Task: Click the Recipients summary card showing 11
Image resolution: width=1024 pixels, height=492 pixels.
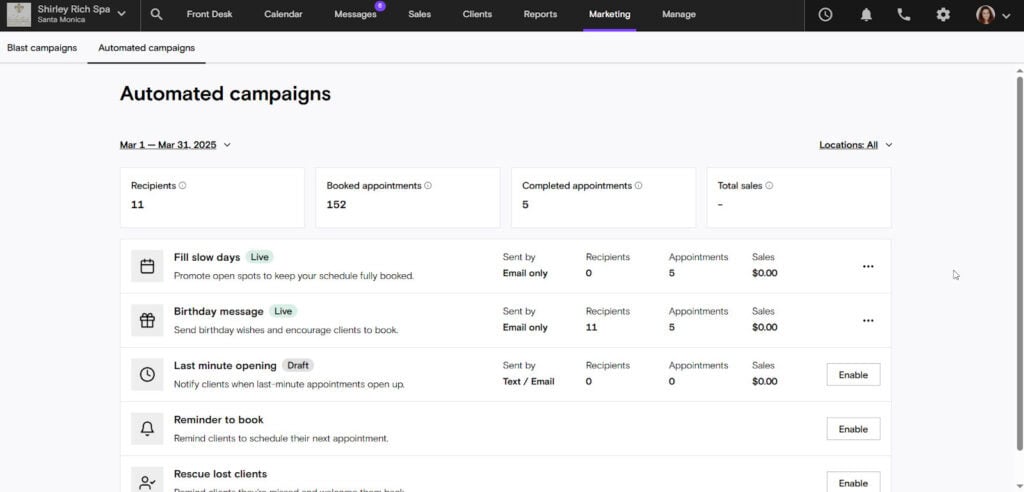Action: 212,197
